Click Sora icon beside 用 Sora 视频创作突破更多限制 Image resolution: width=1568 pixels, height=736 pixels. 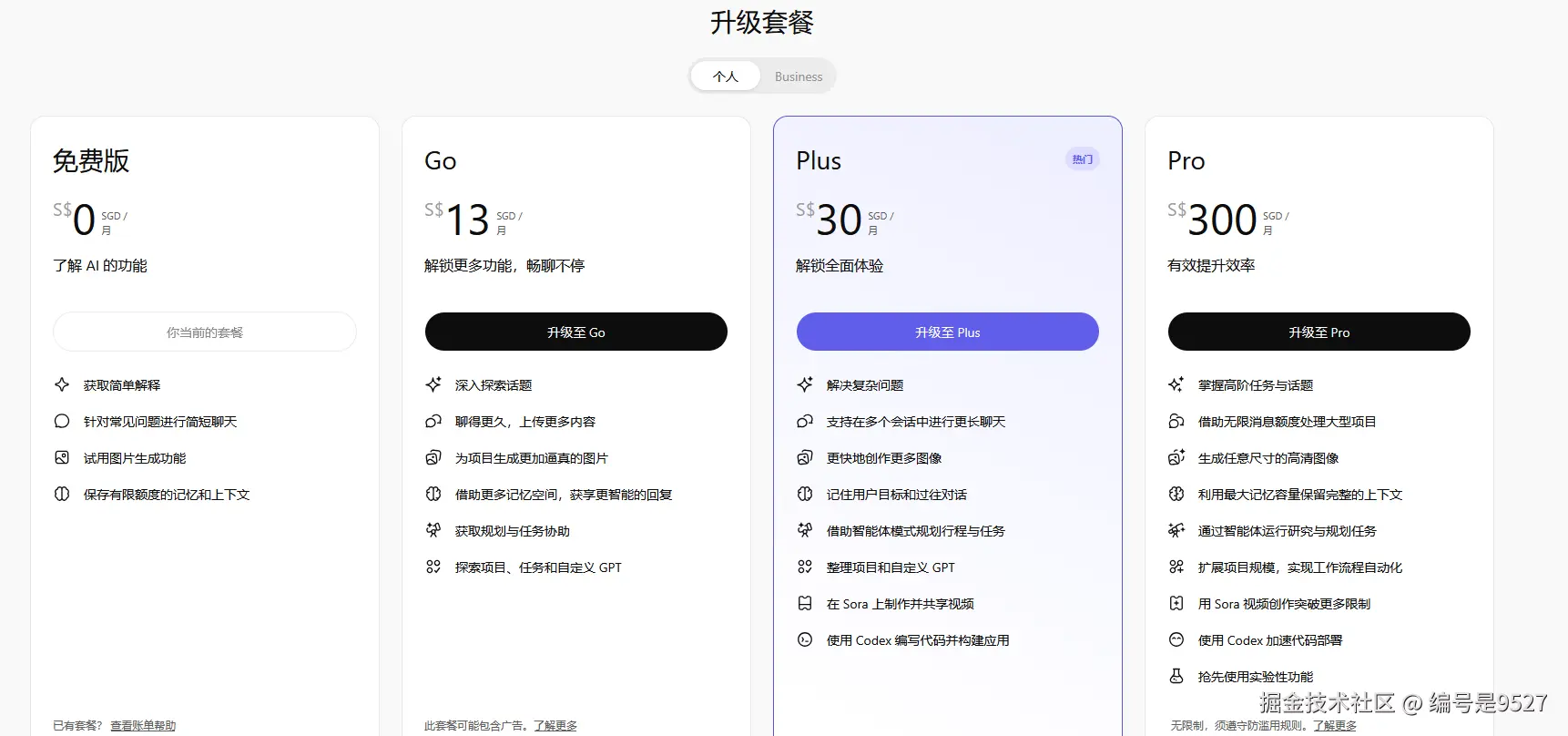tap(1176, 603)
